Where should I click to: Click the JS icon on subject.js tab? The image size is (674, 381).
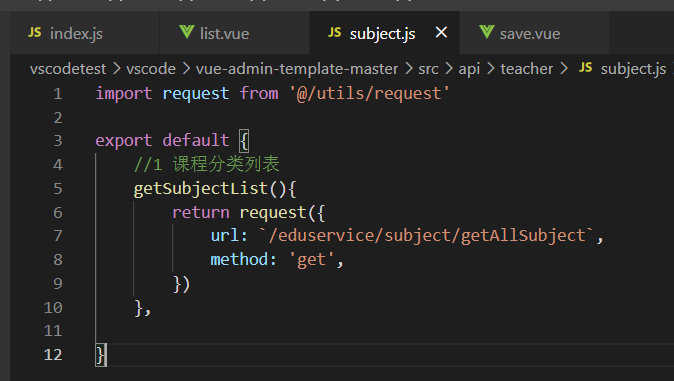coord(334,32)
